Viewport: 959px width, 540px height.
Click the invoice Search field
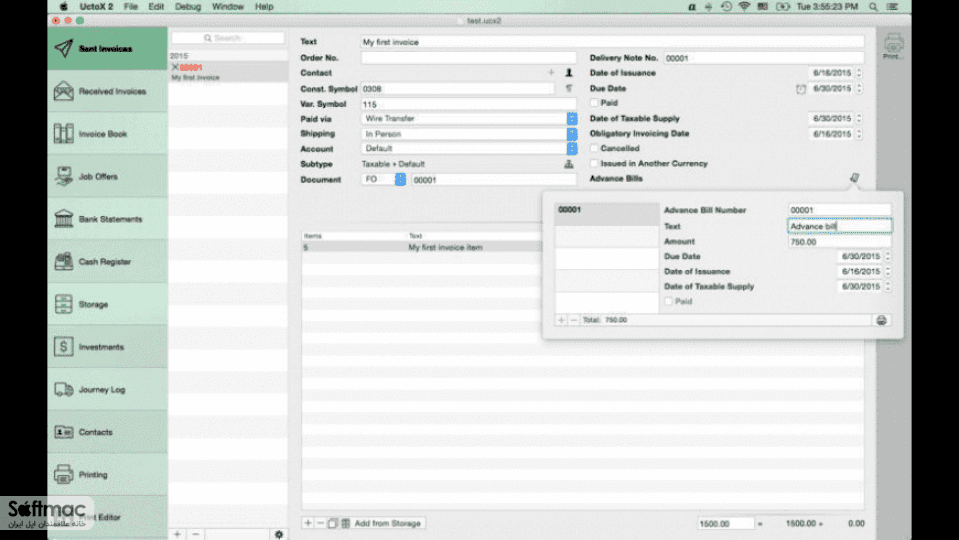228,38
